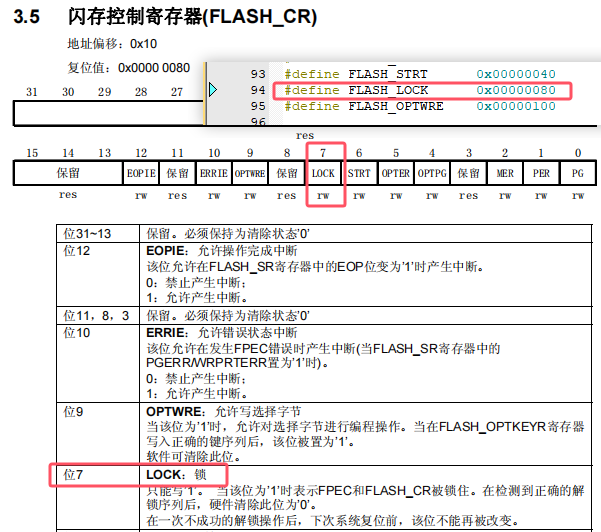Viewport: 601px width, 532px height.
Task: Click the PG bit cell
Action: click(x=577, y=173)
